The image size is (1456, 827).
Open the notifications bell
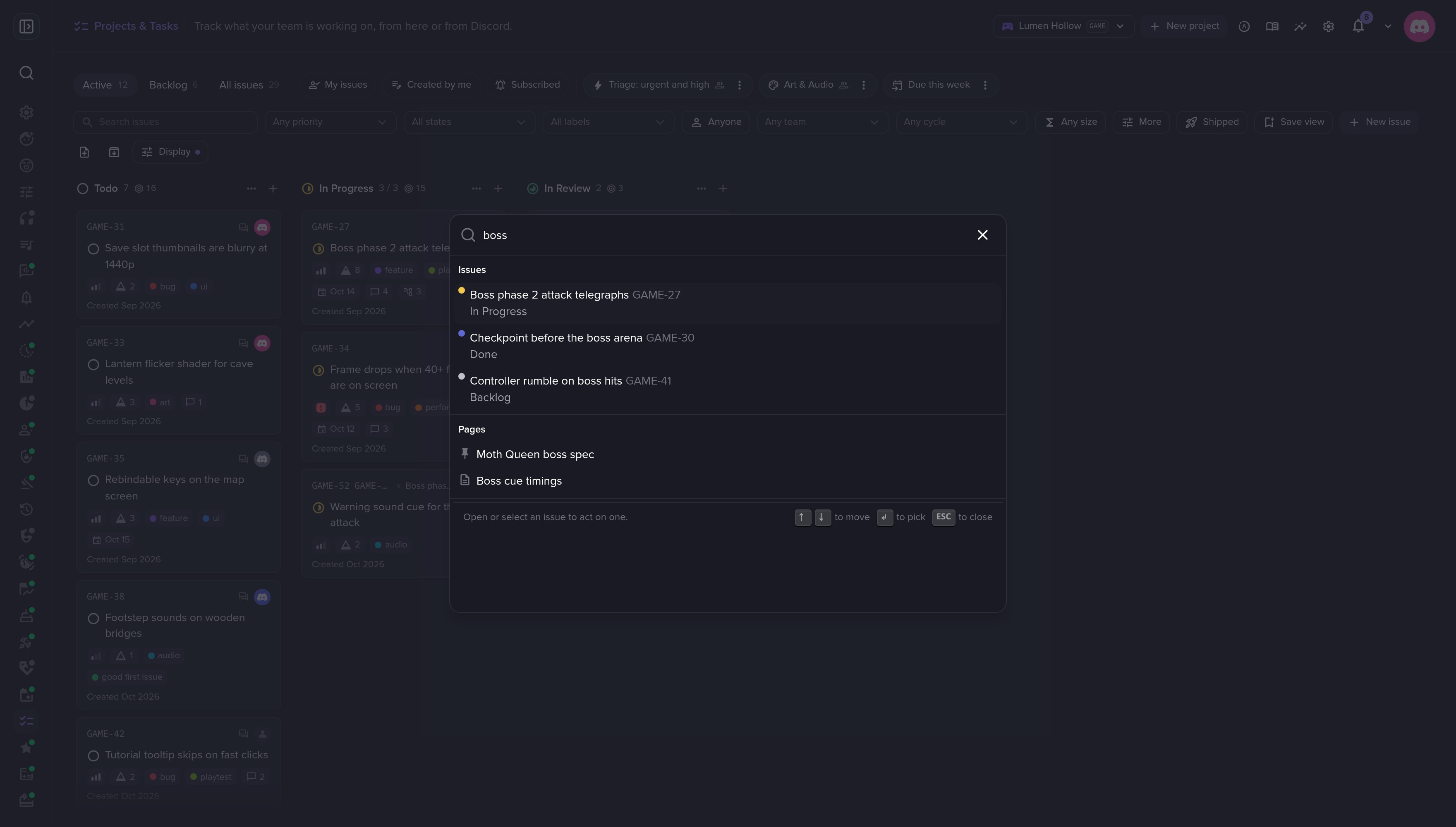click(1358, 26)
